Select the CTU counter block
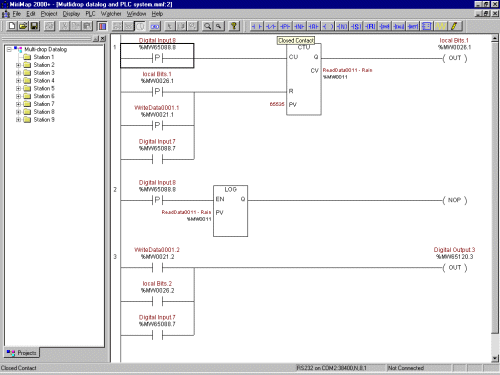The width and height of the screenshot is (500, 375). click(x=304, y=79)
